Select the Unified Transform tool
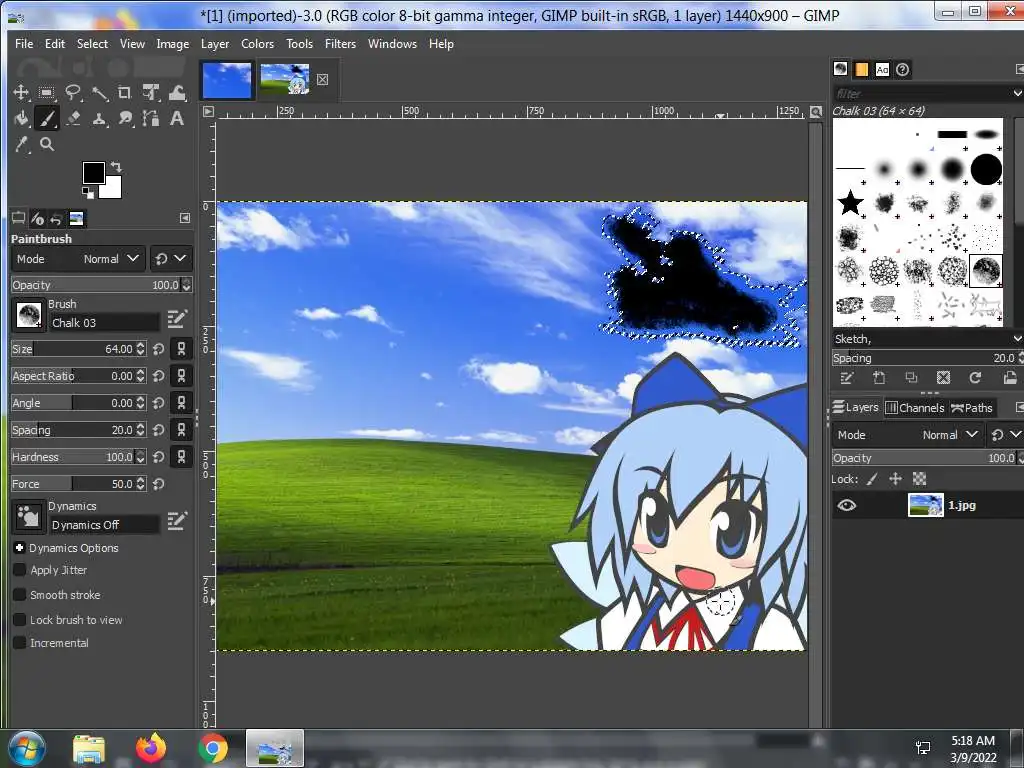The height and width of the screenshot is (768, 1024). tap(152, 92)
